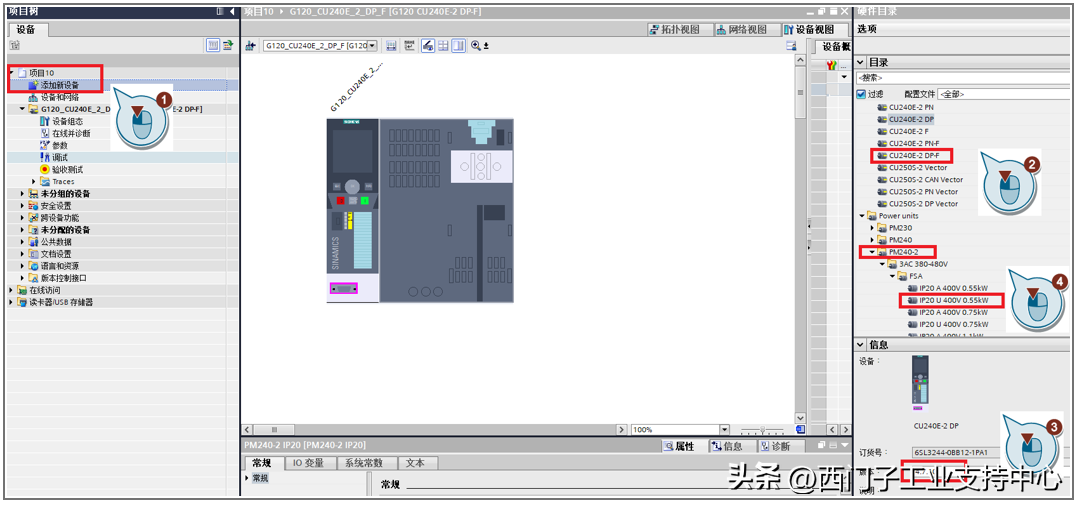Viewport: 1078px width, 507px height.
Task: Select IP20 U 400V 0.55kW power module
Action: 952,300
